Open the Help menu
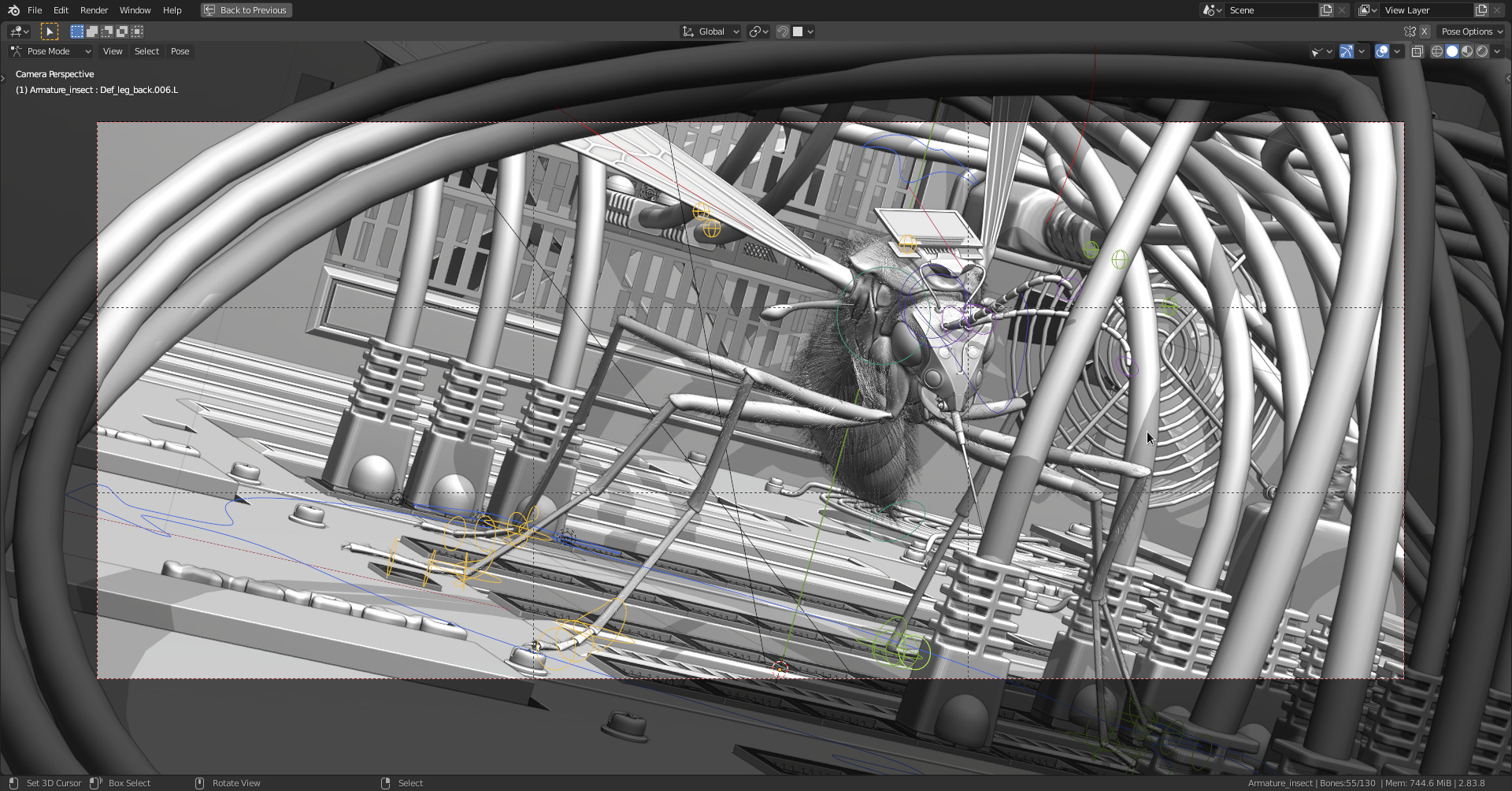 (172, 10)
